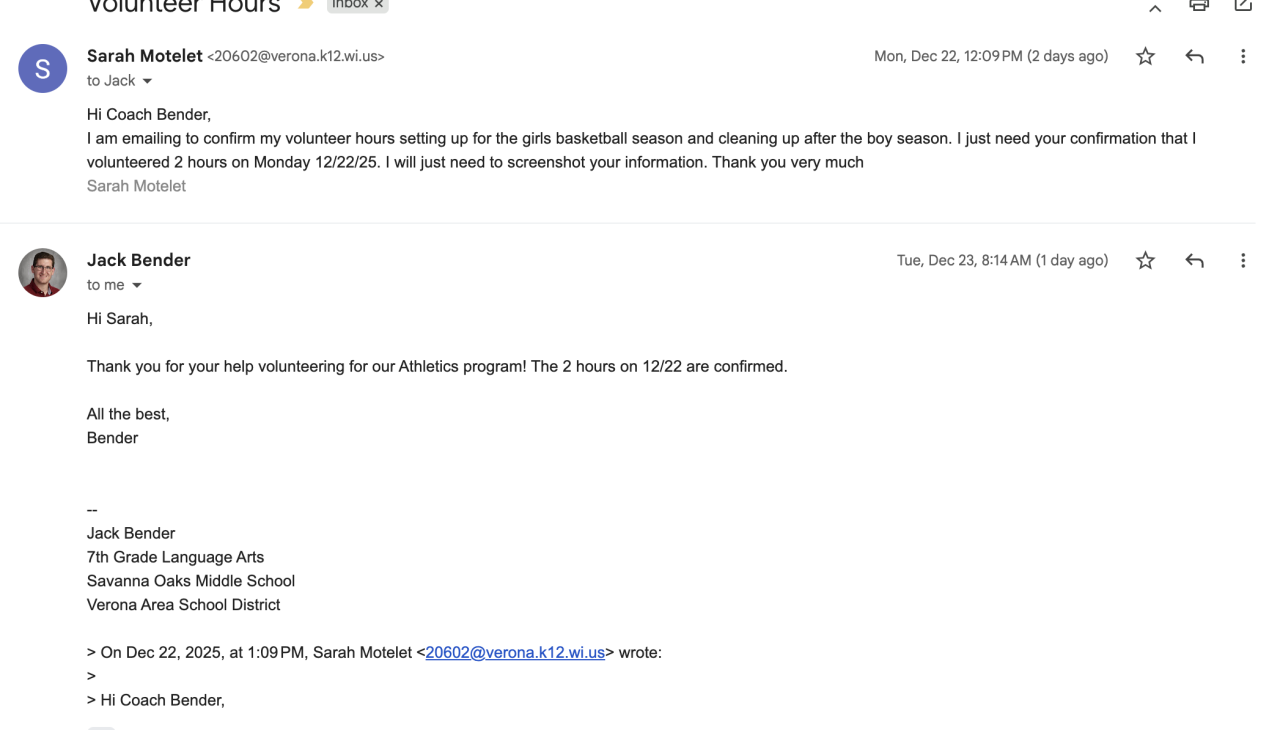Collapse all messages with the chevron

click(1155, 8)
